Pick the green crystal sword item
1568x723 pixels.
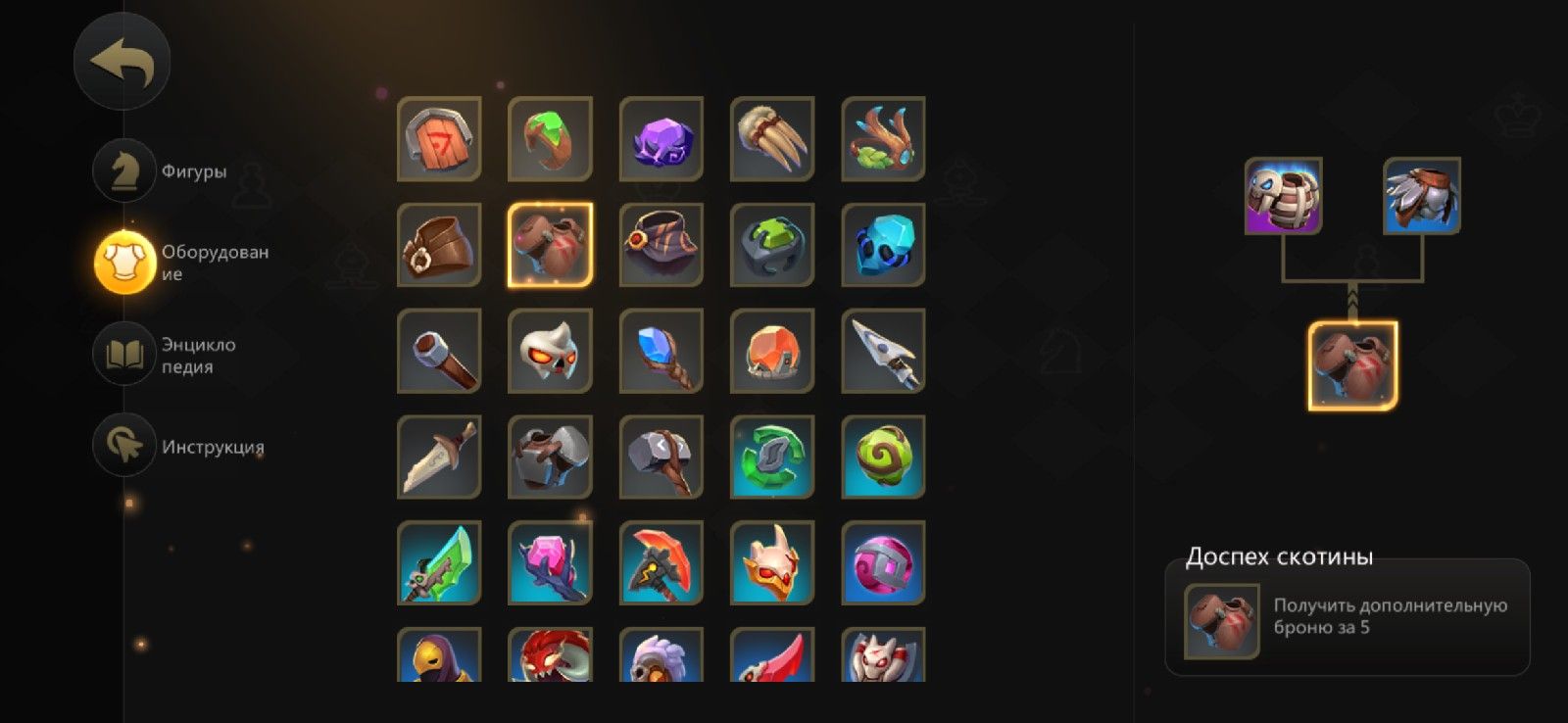[x=439, y=562]
